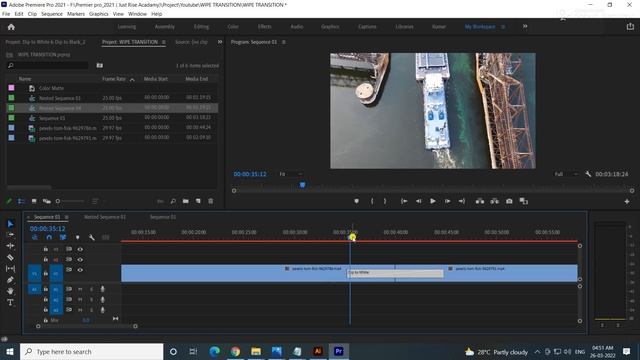
Task: Switch to Nested Sequence 01 timeline tab
Action: (x=105, y=217)
